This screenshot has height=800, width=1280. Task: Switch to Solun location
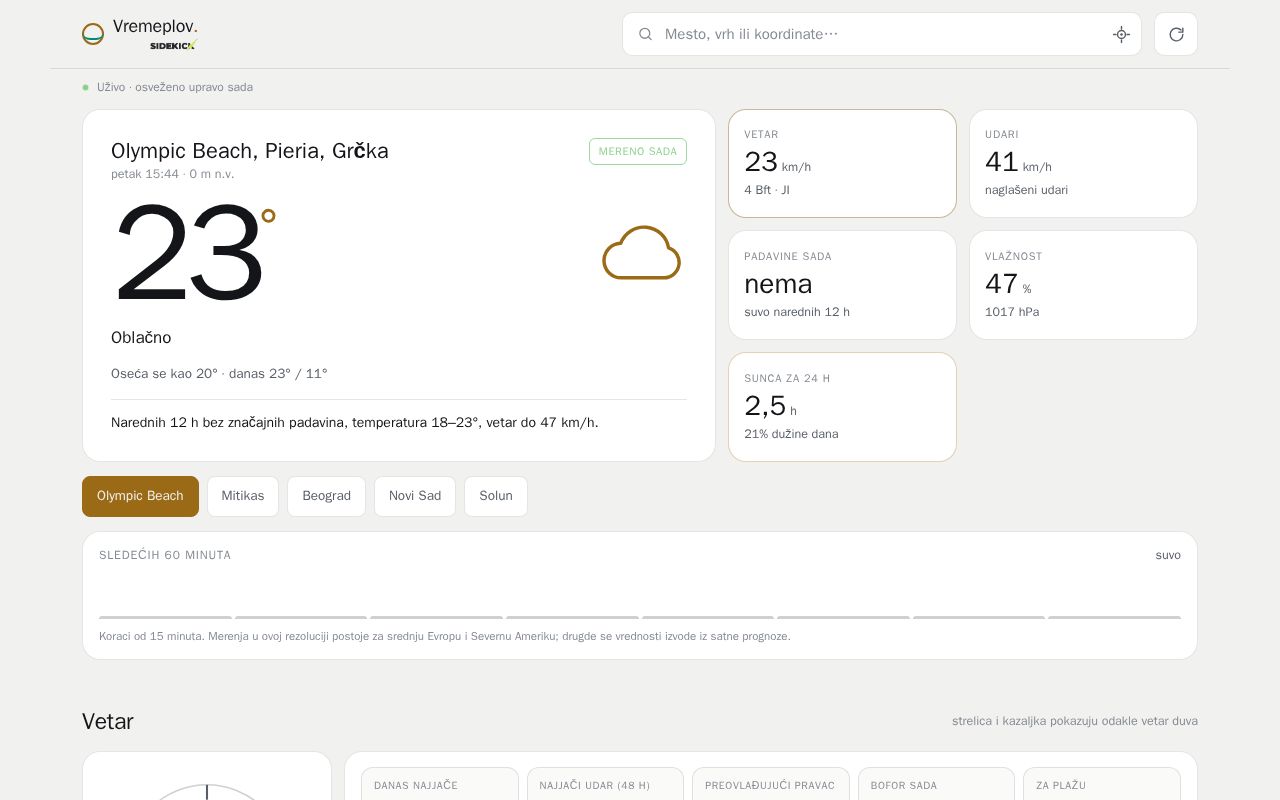[x=496, y=496]
